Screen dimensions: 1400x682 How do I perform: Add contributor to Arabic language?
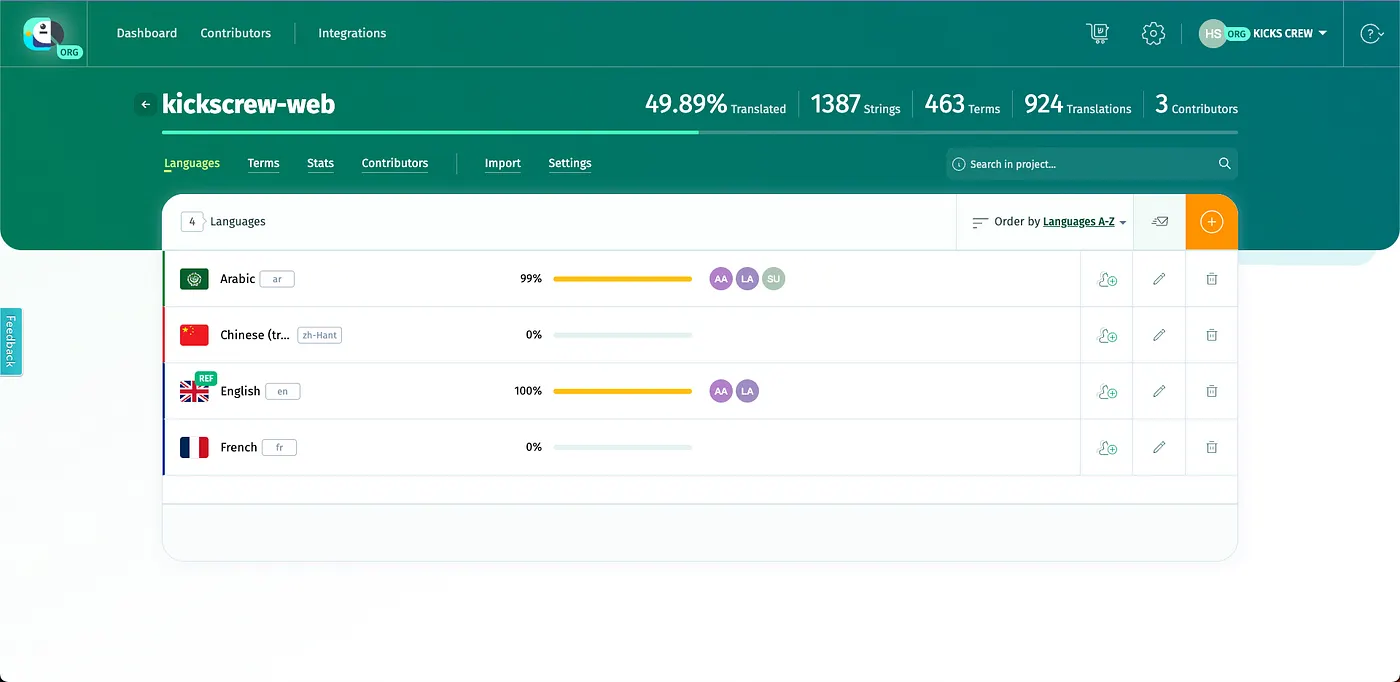coord(1107,279)
